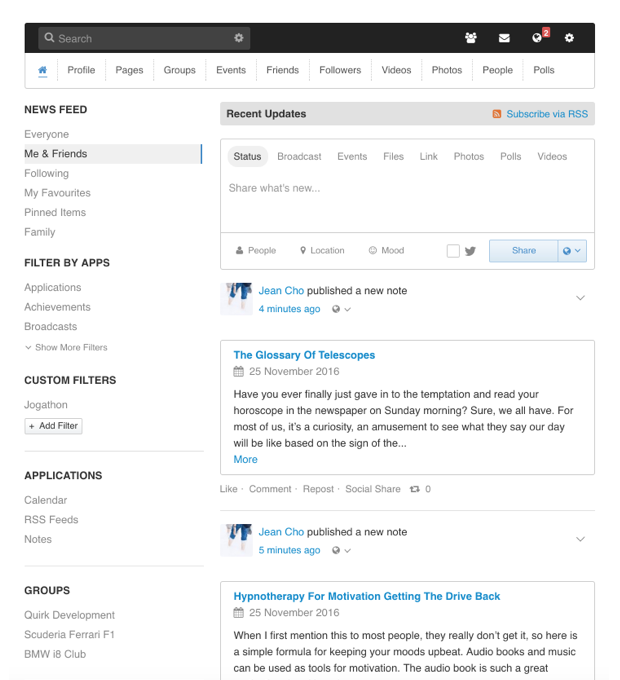Tick the Twitter auto-post checkbox
The width and height of the screenshot is (620, 680).
[x=453, y=251]
